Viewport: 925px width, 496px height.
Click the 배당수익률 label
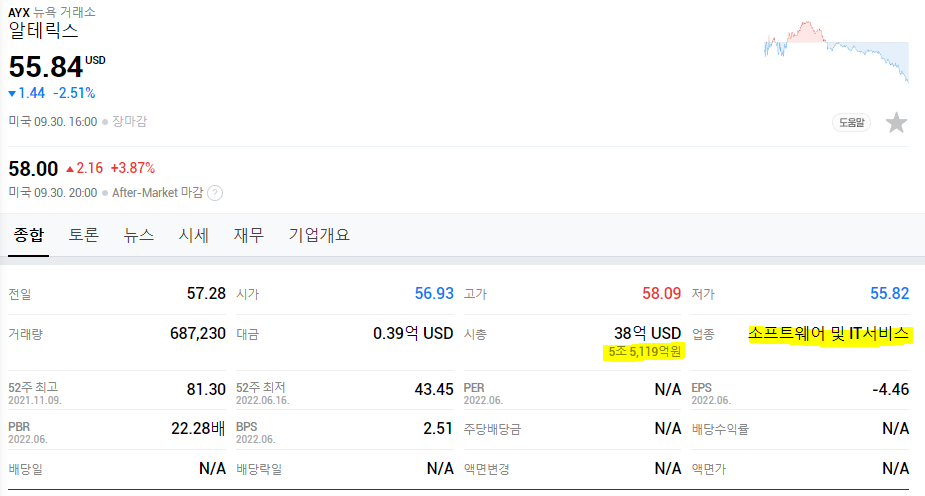point(720,429)
